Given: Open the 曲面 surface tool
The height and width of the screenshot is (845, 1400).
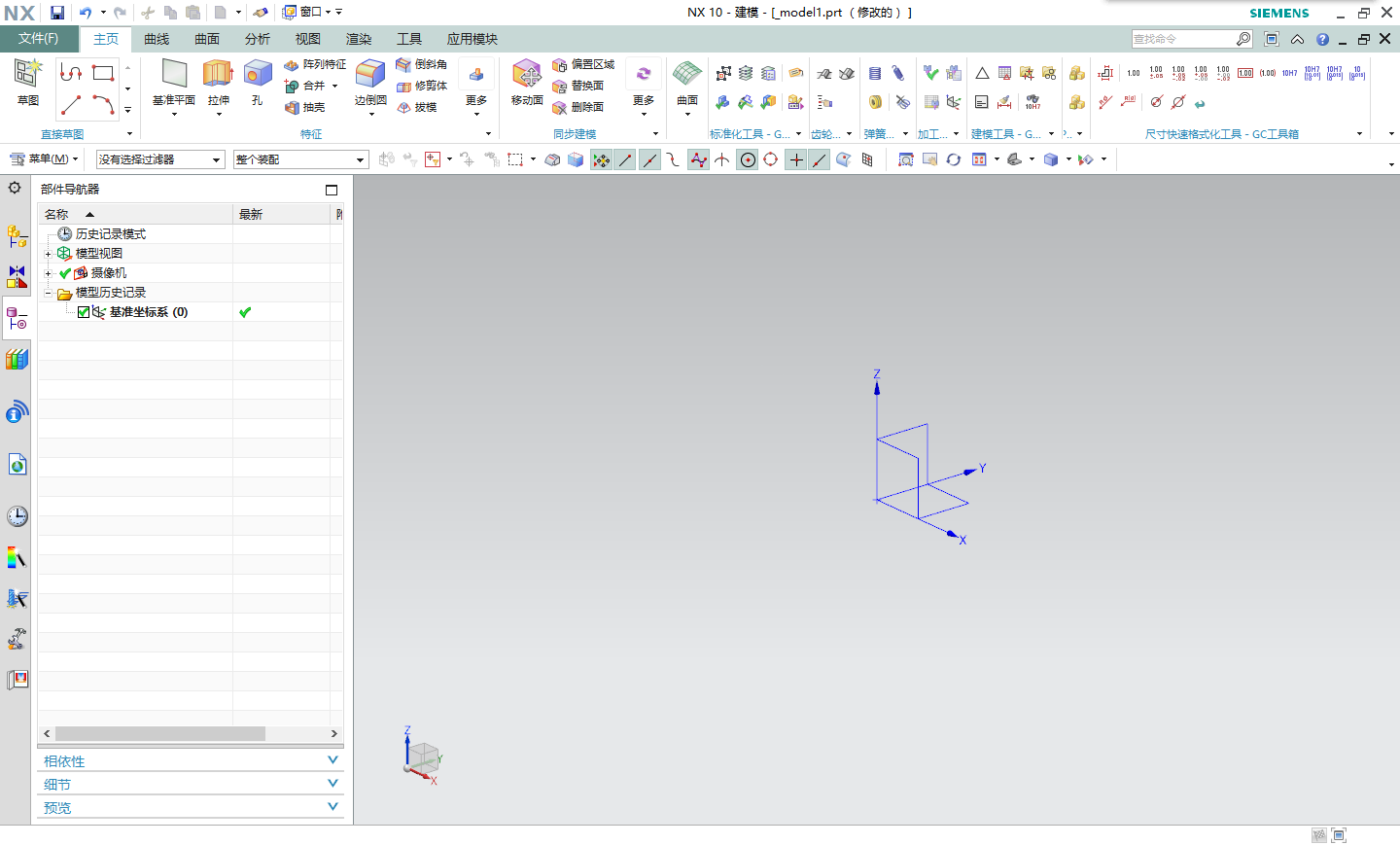Looking at the screenshot, I should click(687, 82).
